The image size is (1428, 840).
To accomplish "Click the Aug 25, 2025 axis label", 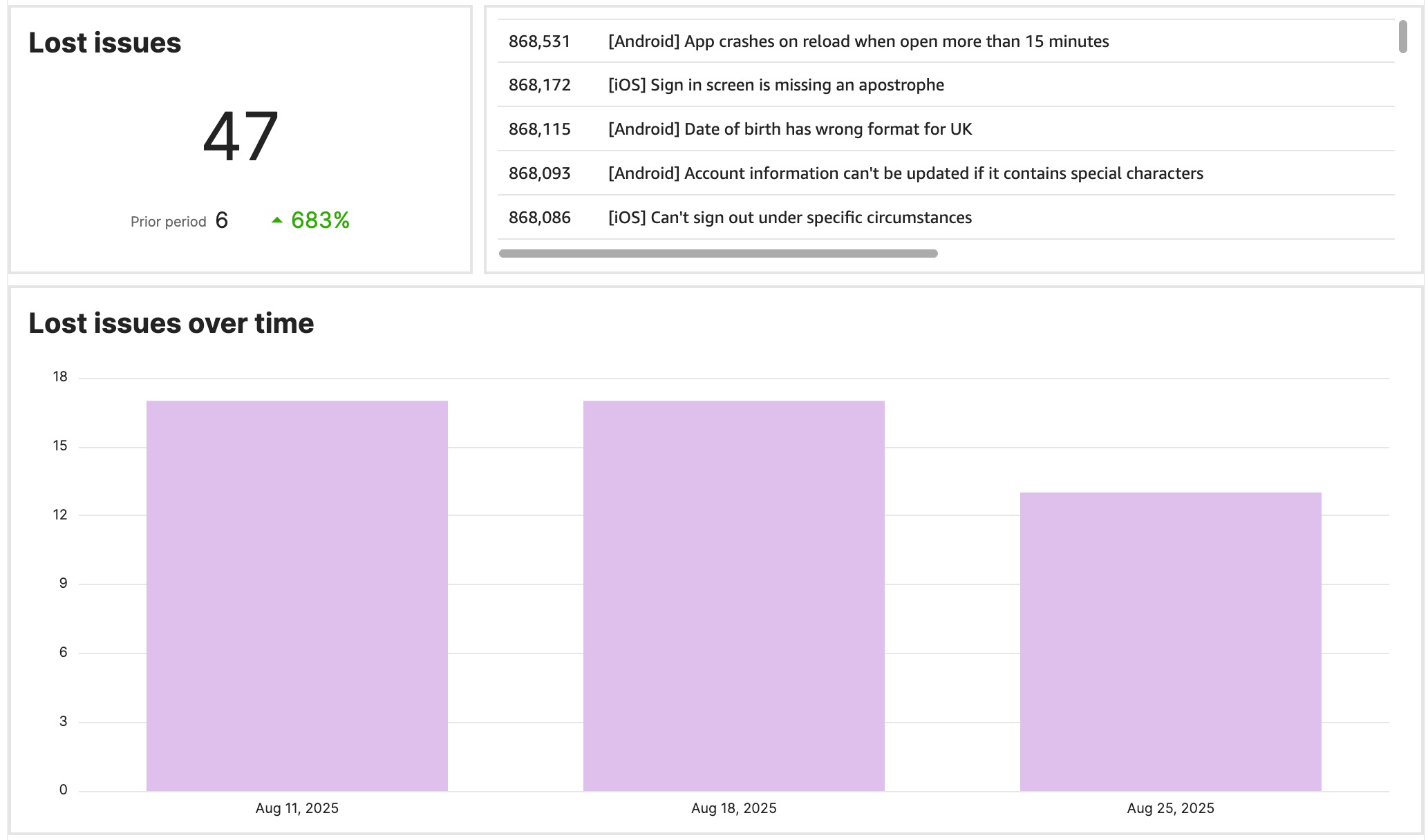I will pos(1170,808).
